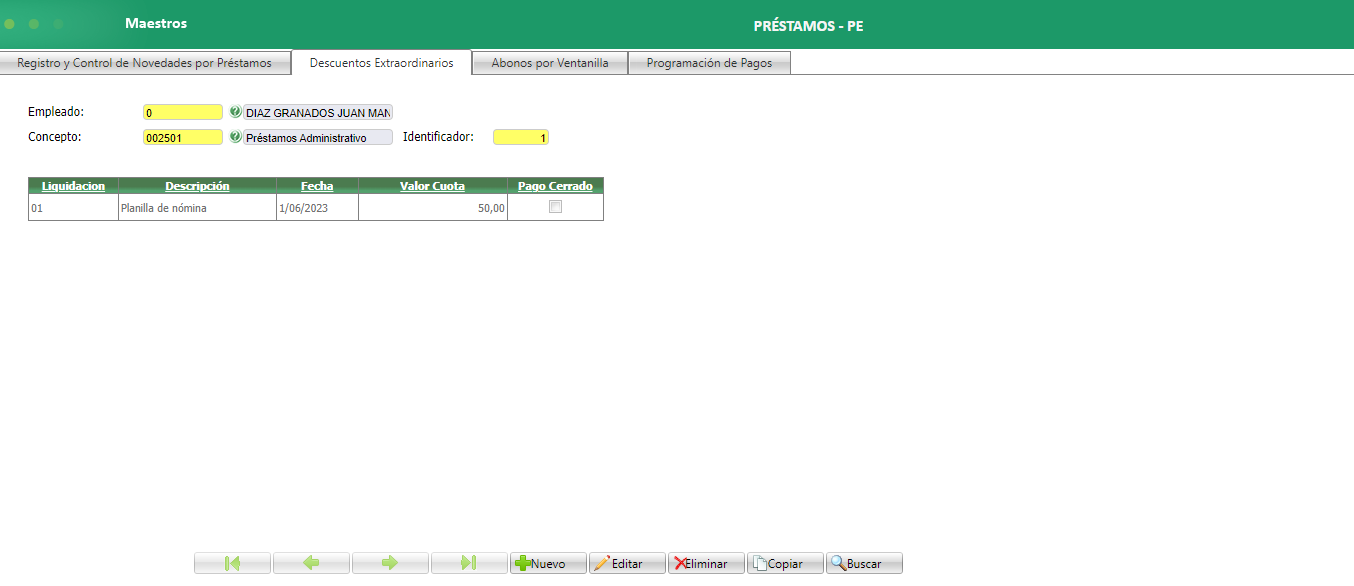
Task: Select the cell 'Planilla de nómina'
Action: [x=197, y=208]
